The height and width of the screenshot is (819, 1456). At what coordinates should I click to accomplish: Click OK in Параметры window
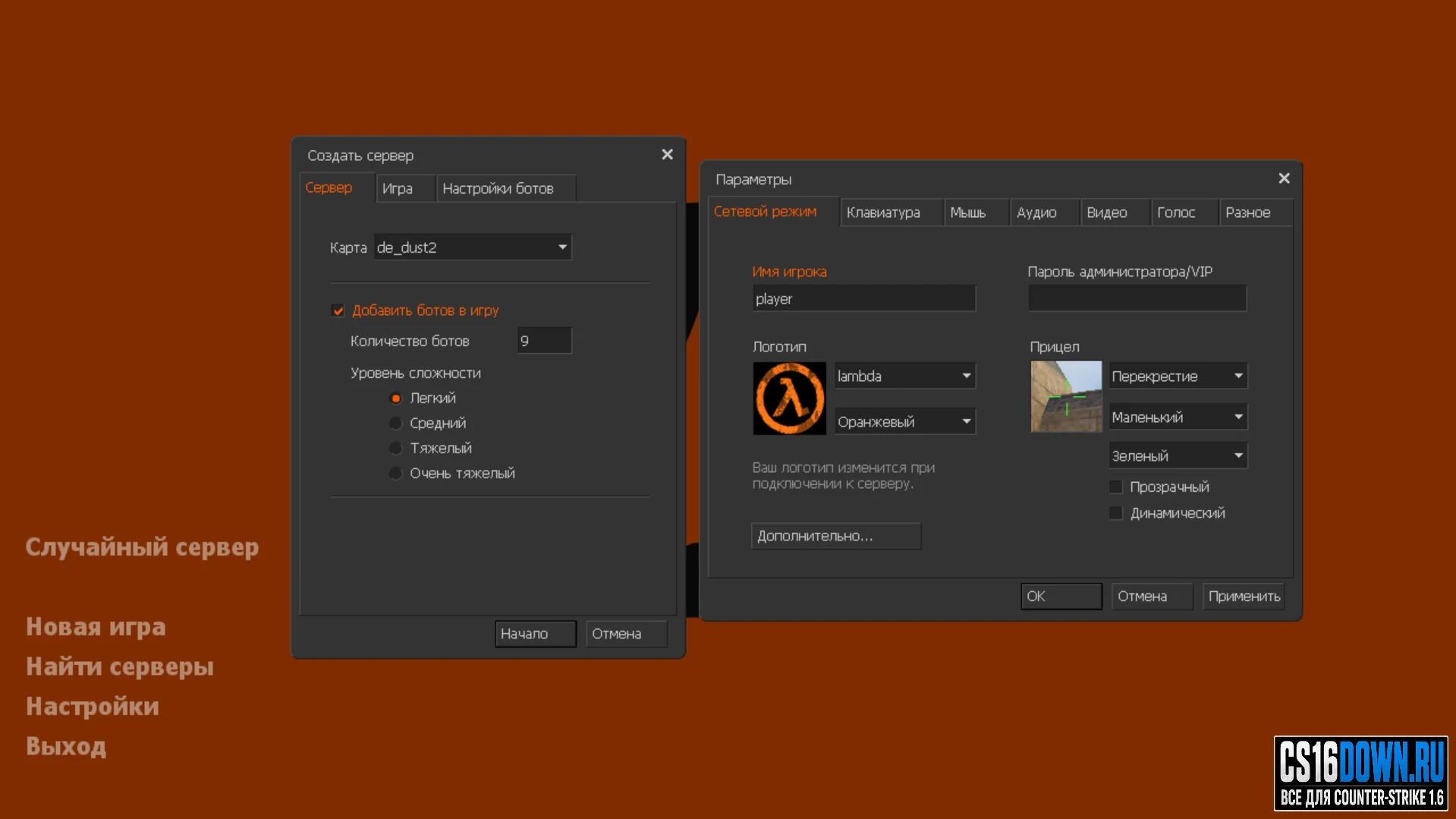click(x=1061, y=597)
